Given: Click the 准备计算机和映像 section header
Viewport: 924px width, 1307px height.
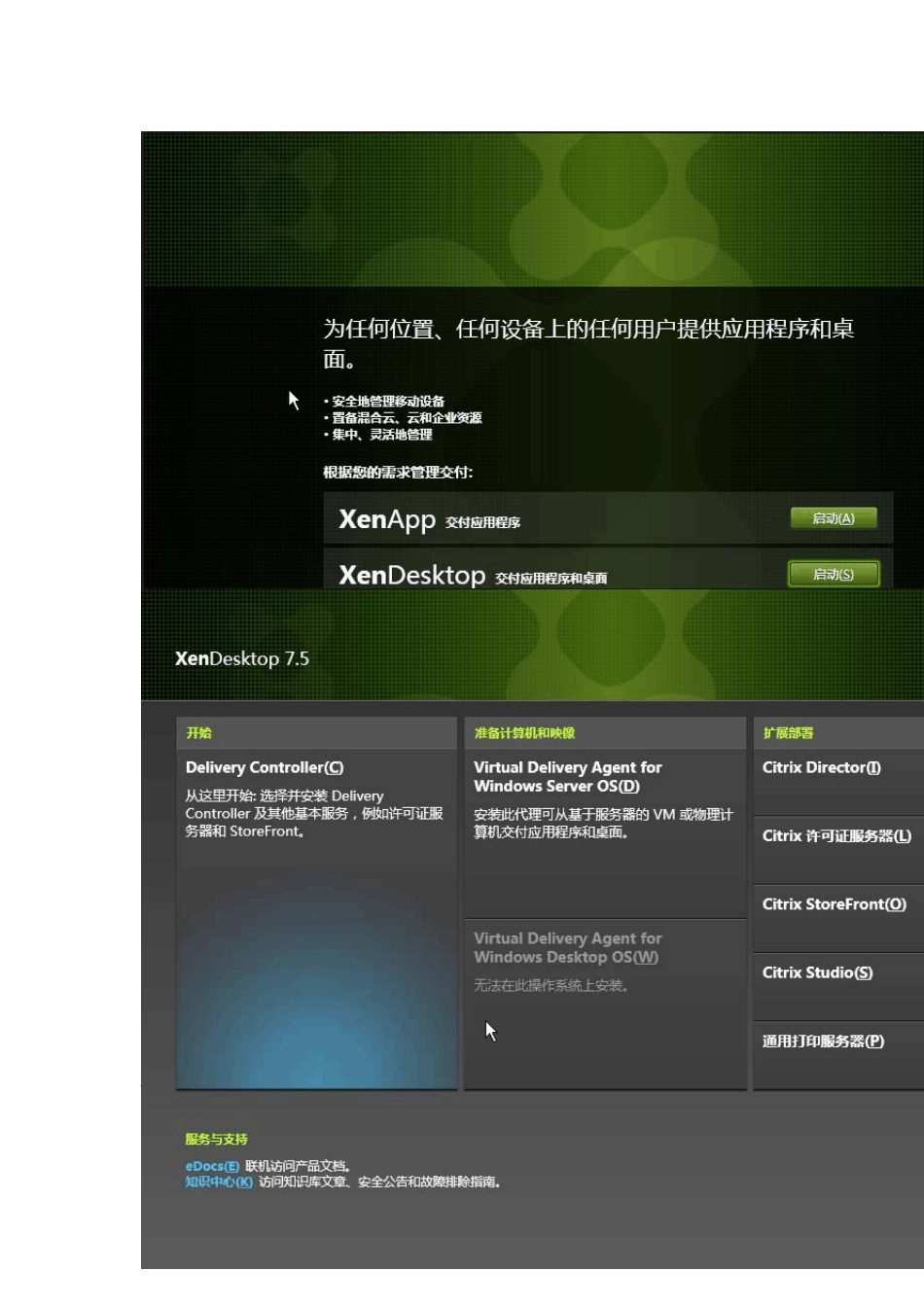Looking at the screenshot, I should pyautogui.click(x=605, y=732).
